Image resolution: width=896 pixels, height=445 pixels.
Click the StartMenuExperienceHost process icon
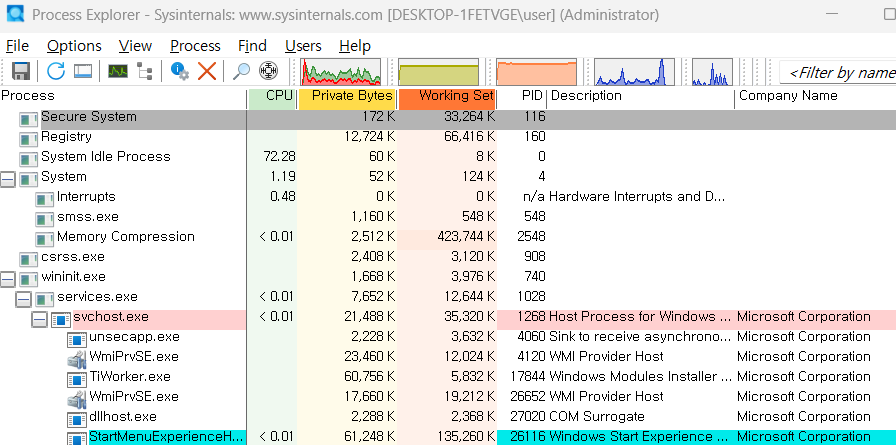(x=77, y=439)
